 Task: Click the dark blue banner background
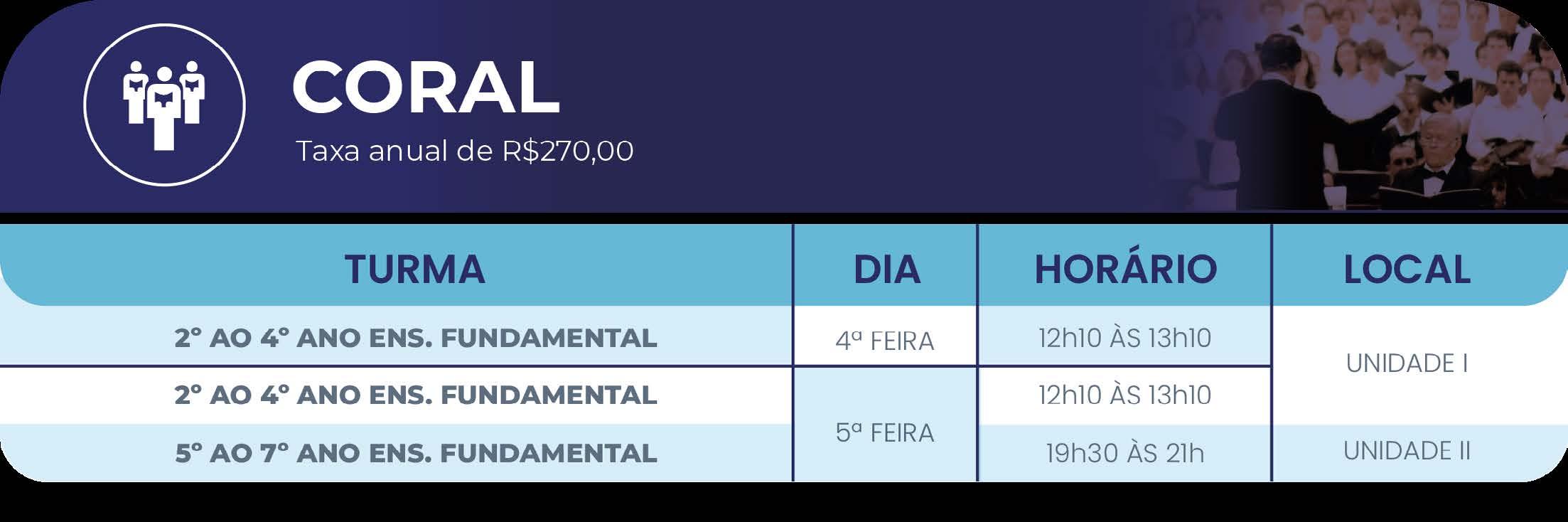click(853, 107)
